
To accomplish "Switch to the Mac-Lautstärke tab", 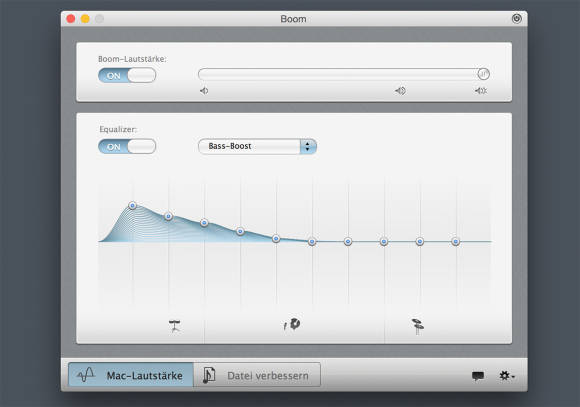I will [x=131, y=375].
